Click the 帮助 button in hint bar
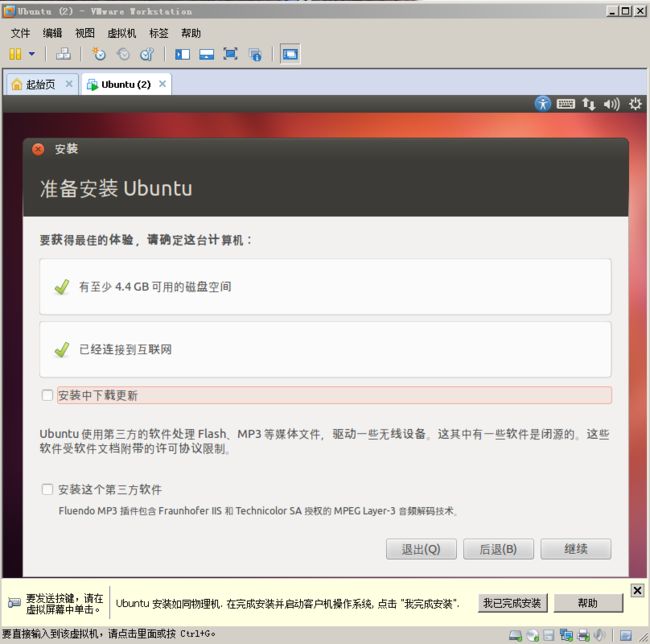This screenshot has height=644, width=650. [x=588, y=603]
